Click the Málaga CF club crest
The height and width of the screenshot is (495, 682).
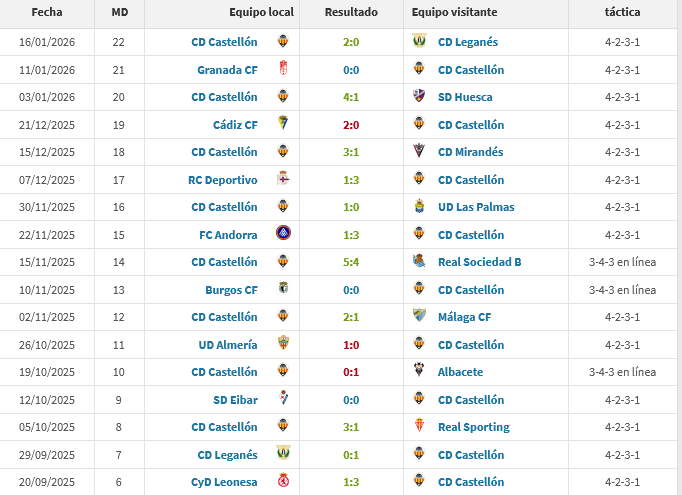tap(419, 317)
